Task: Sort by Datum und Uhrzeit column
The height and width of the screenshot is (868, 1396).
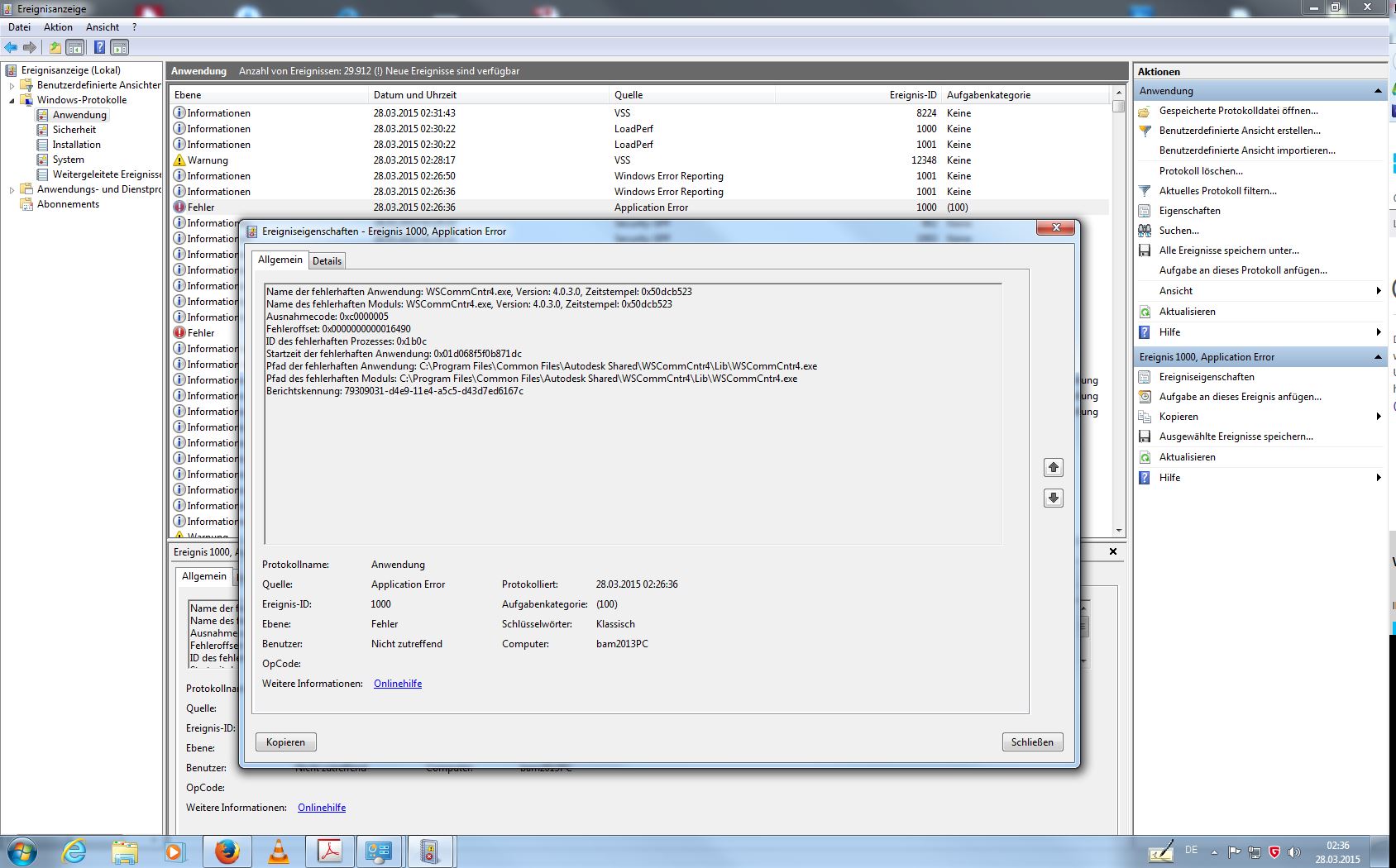Action: (489, 95)
